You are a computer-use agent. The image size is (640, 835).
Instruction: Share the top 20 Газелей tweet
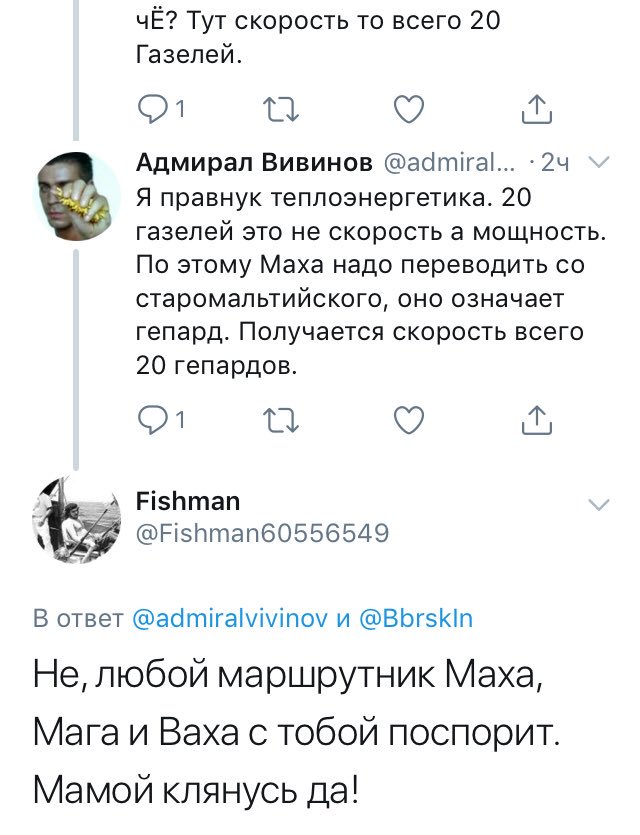point(536,110)
